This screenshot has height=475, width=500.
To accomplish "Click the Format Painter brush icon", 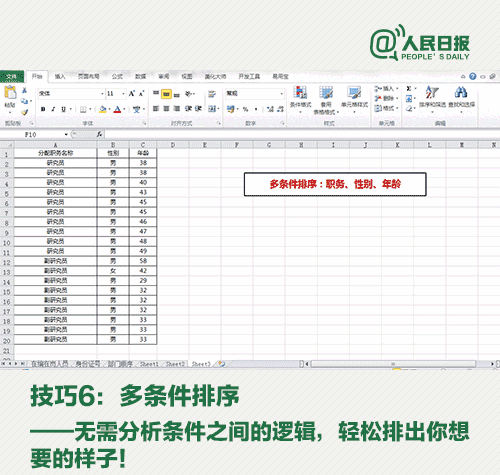I will pyautogui.click(x=24, y=112).
